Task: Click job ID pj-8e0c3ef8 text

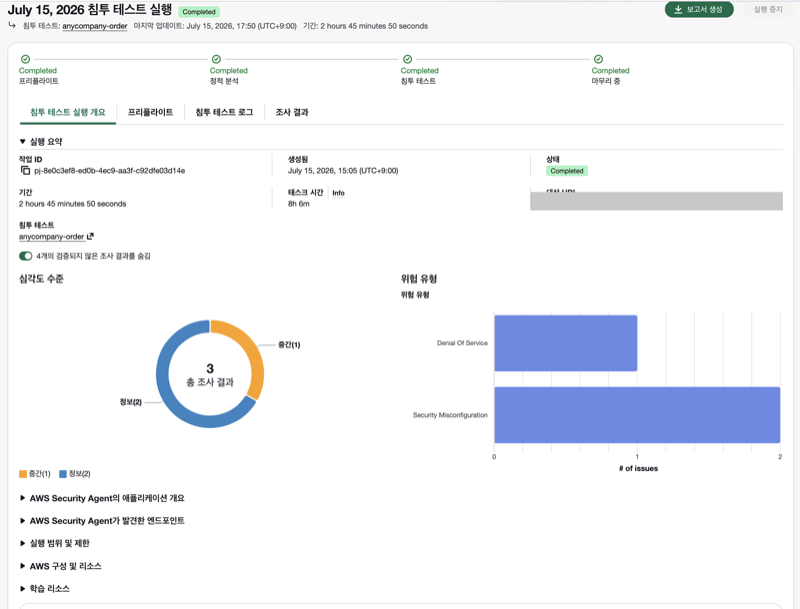Action: (109, 170)
